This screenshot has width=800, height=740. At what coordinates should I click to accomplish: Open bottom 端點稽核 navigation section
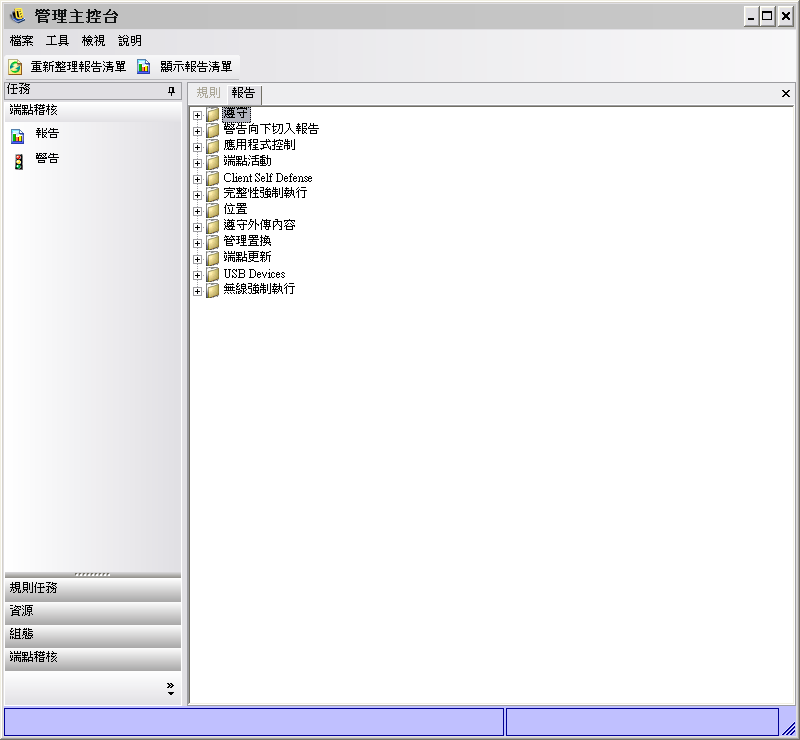(93, 658)
